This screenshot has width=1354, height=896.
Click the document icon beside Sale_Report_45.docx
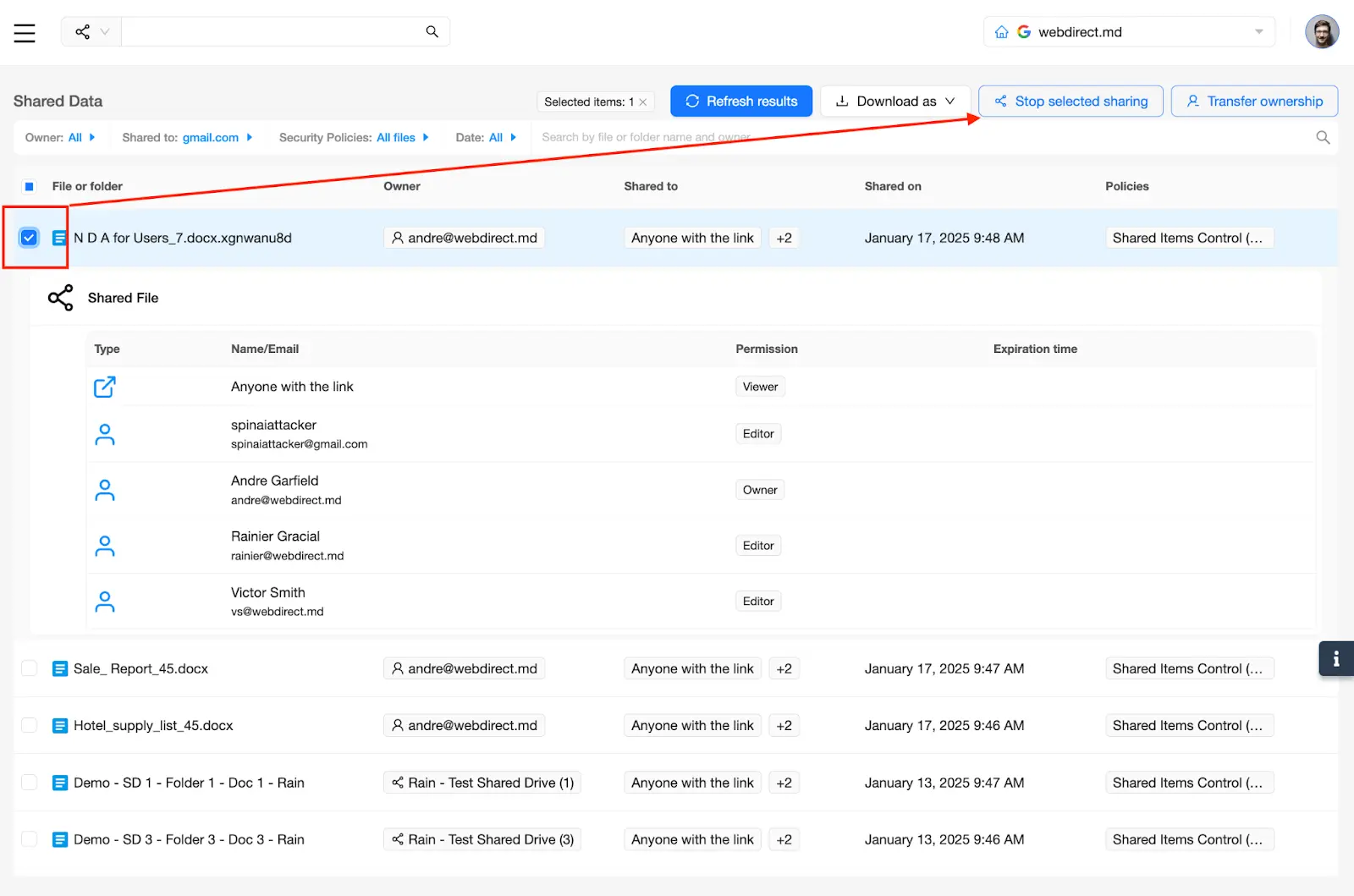(x=59, y=668)
